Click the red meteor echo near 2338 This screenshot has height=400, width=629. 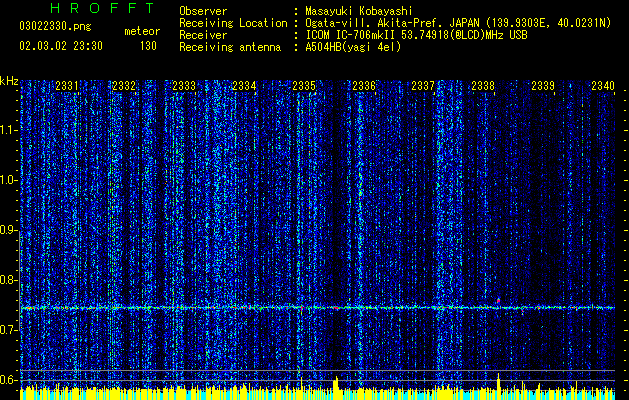pyautogui.click(x=498, y=300)
